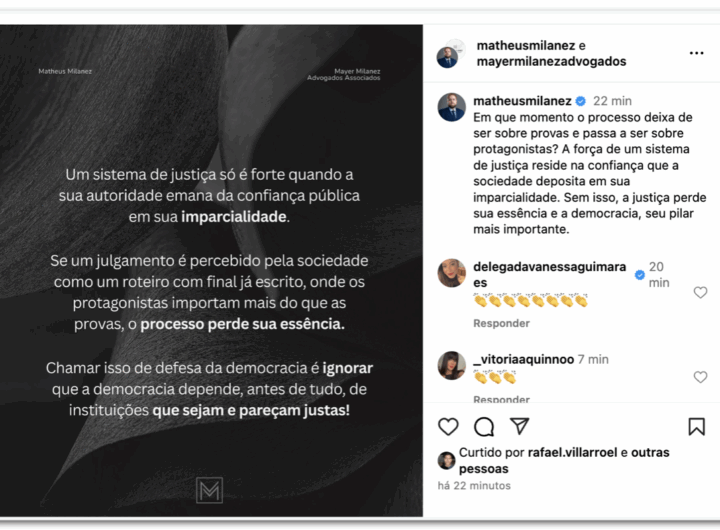Image resolution: width=720 pixels, height=530 pixels.
Task: Click the _vitoriaaquinnoo username link
Action: pos(523,359)
